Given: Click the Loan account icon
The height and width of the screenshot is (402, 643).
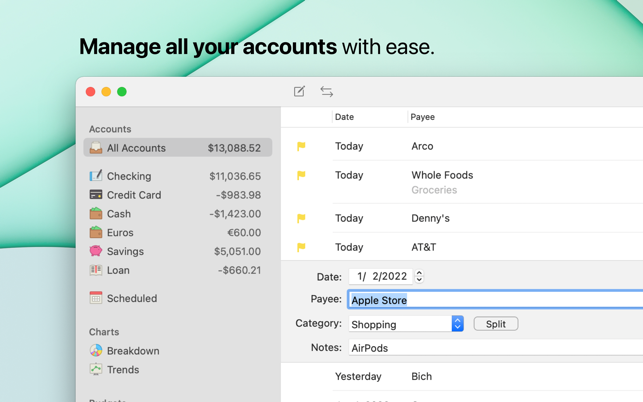Looking at the screenshot, I should (x=96, y=270).
